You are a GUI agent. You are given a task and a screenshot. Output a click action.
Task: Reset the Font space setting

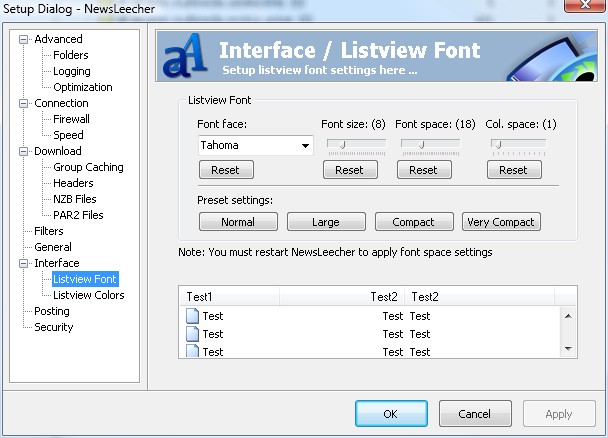(x=424, y=170)
